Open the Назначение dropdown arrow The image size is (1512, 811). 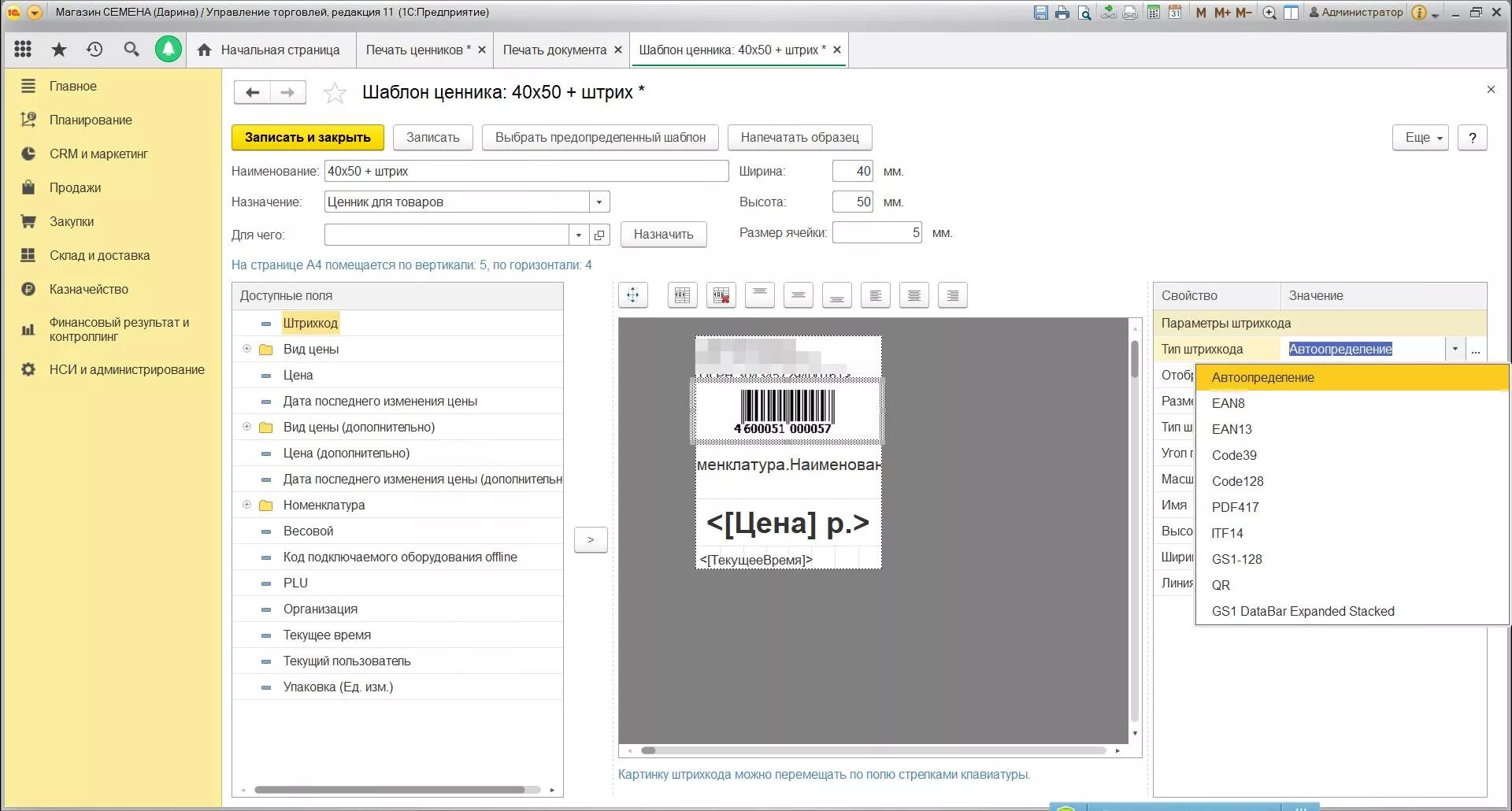(x=599, y=202)
